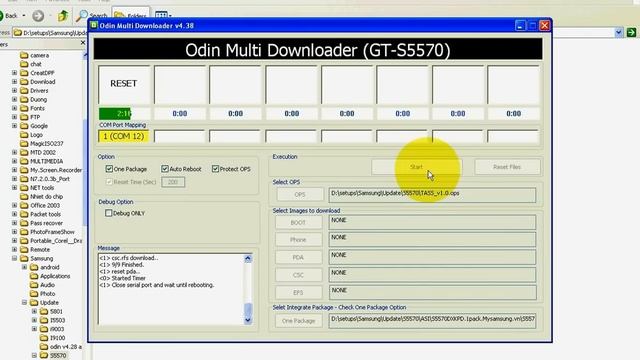Toggle the Protect OPS checkbox
This screenshot has width=640, height=360.
[x=216, y=169]
